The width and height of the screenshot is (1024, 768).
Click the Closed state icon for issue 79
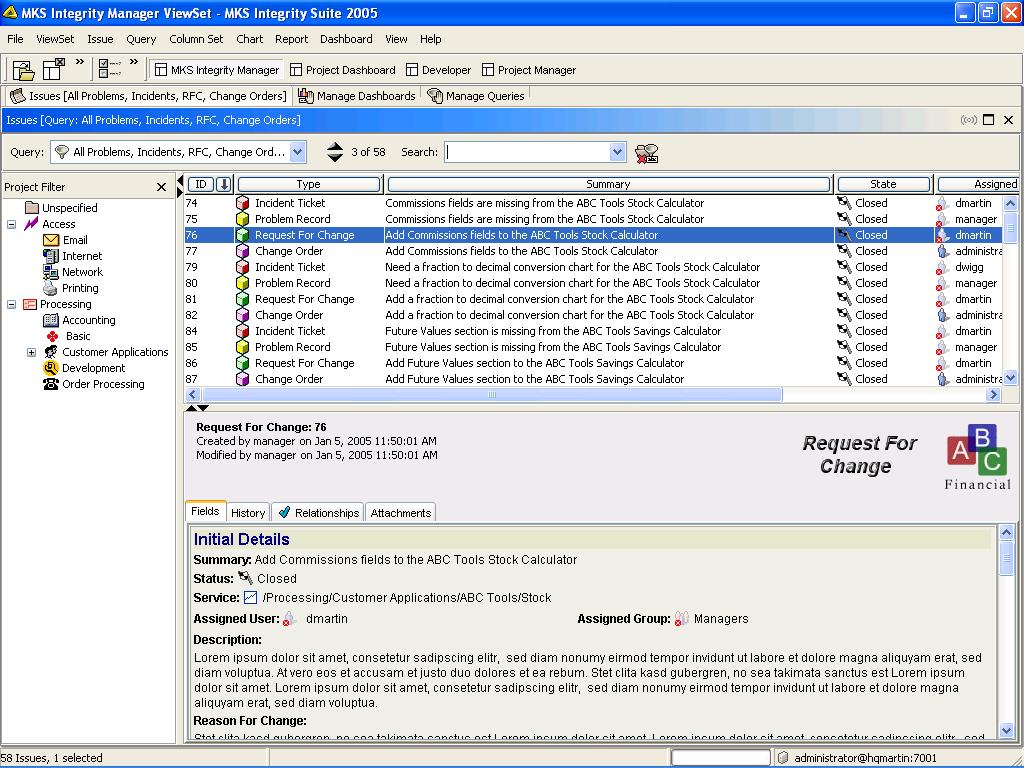pyautogui.click(x=844, y=266)
